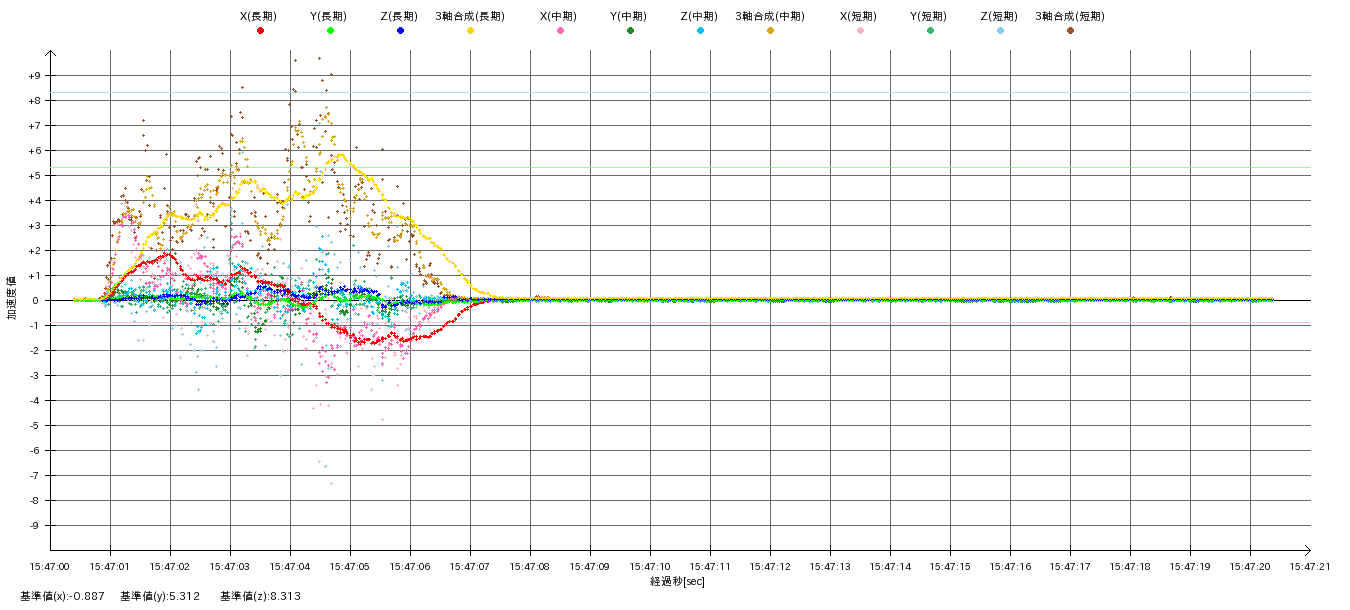Toggle the pink X(中期) legend marker
This screenshot has height=610, width=1350.
coord(560,31)
